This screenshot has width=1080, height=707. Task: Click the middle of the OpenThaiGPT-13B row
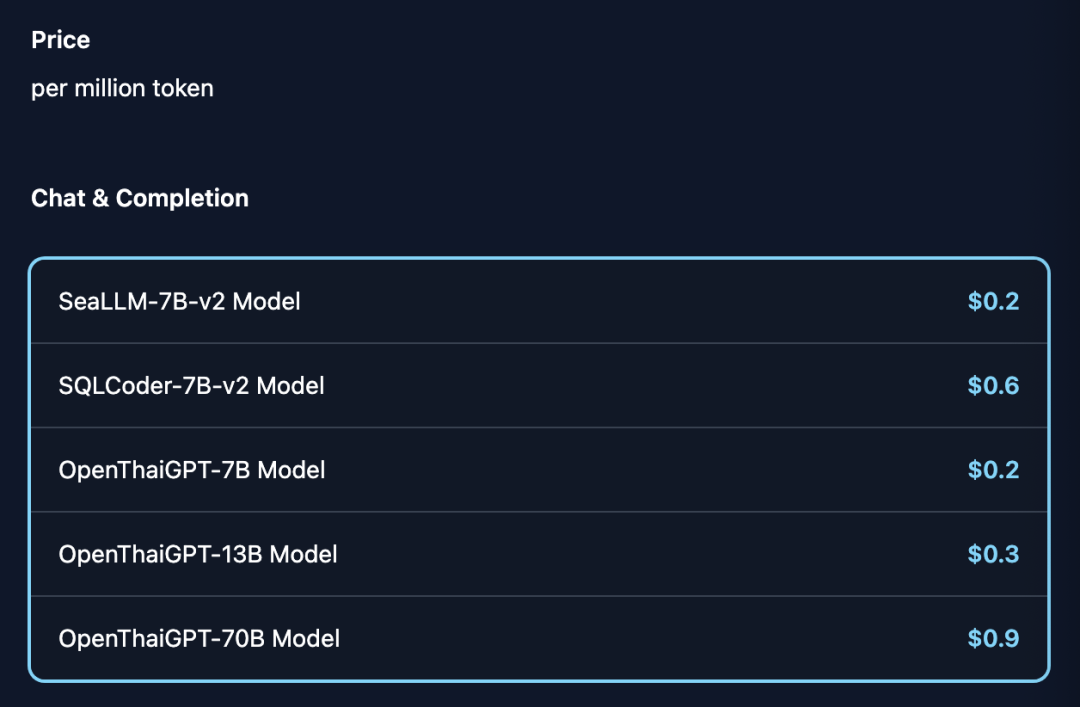[x=539, y=554]
